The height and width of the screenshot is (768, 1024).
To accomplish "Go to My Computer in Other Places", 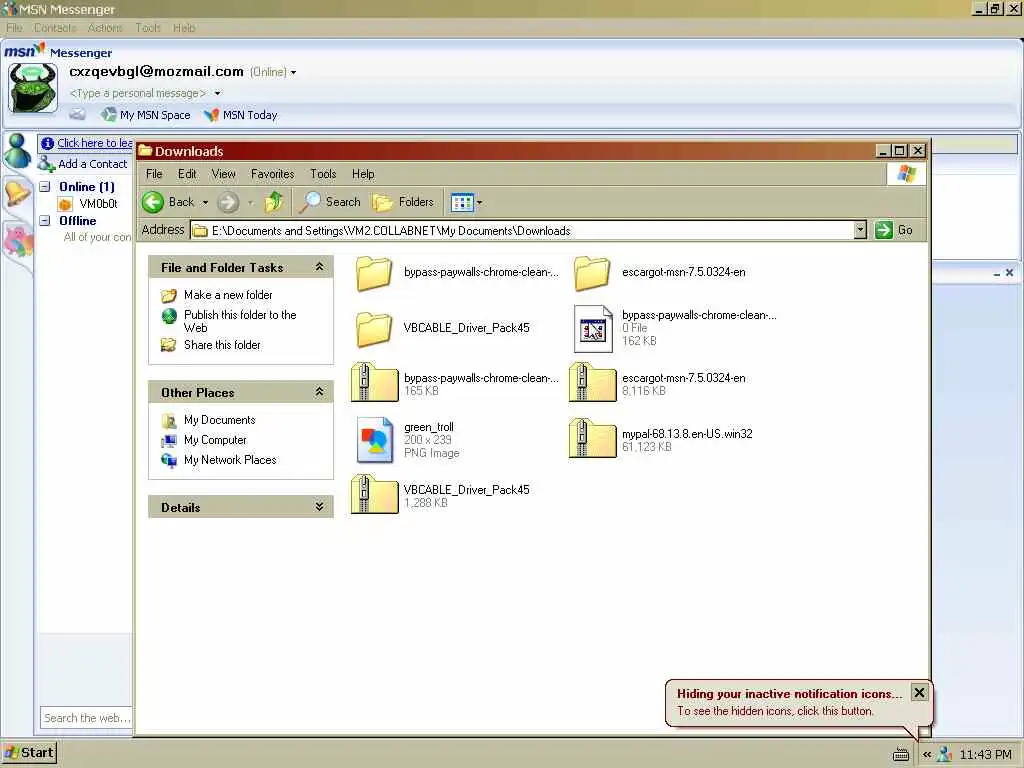I will click(x=215, y=440).
